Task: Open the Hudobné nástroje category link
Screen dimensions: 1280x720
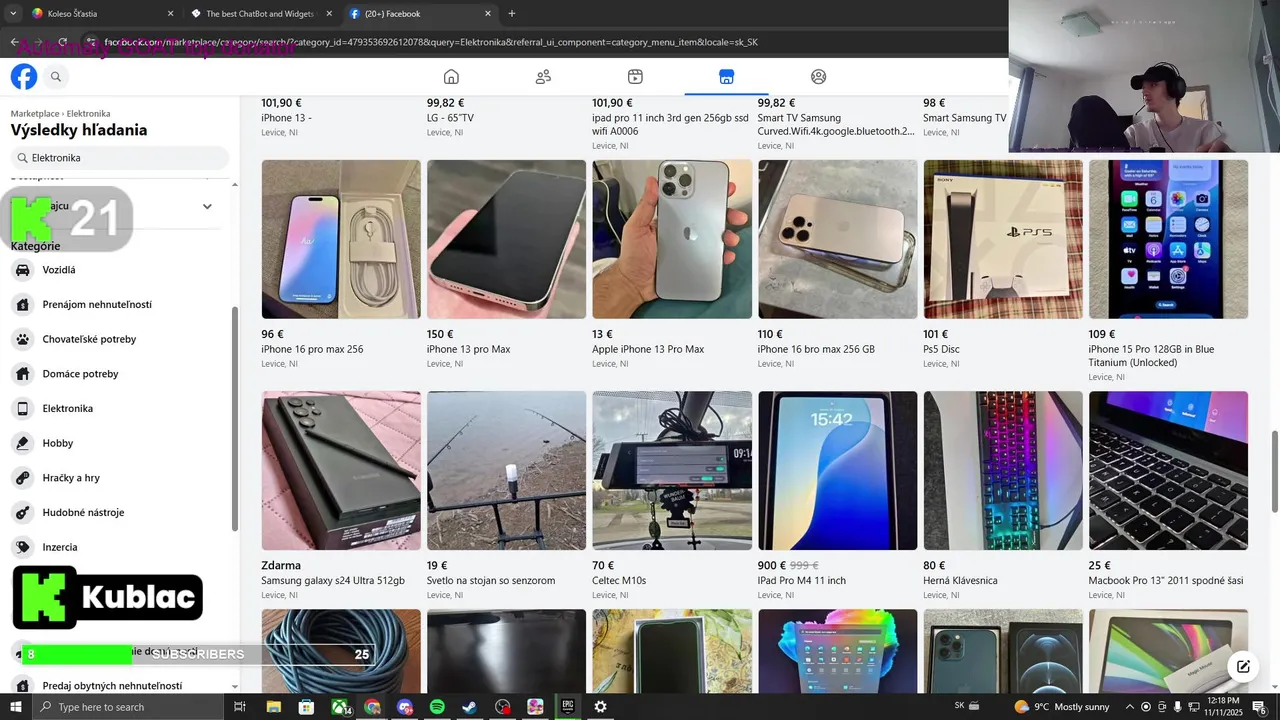Action: click(x=83, y=512)
